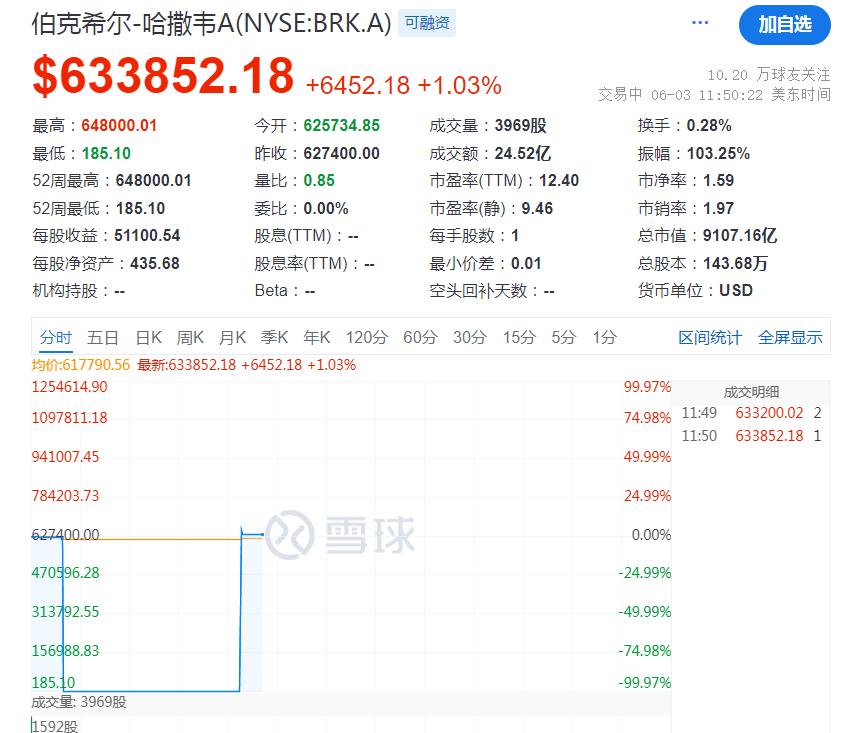Open the 周K weekly chart tab
The width and height of the screenshot is (858, 733).
(190, 338)
